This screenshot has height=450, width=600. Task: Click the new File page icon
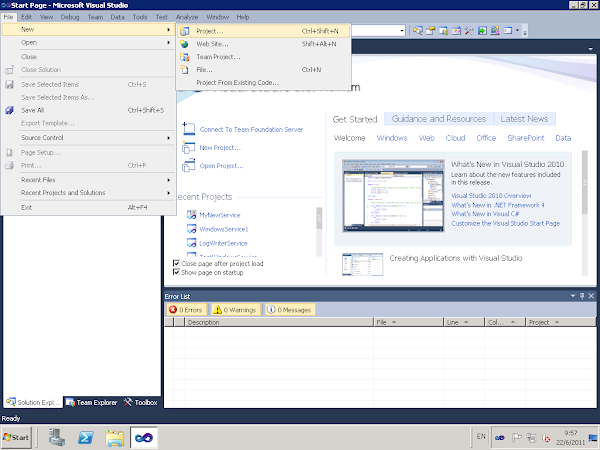pyautogui.click(x=185, y=70)
